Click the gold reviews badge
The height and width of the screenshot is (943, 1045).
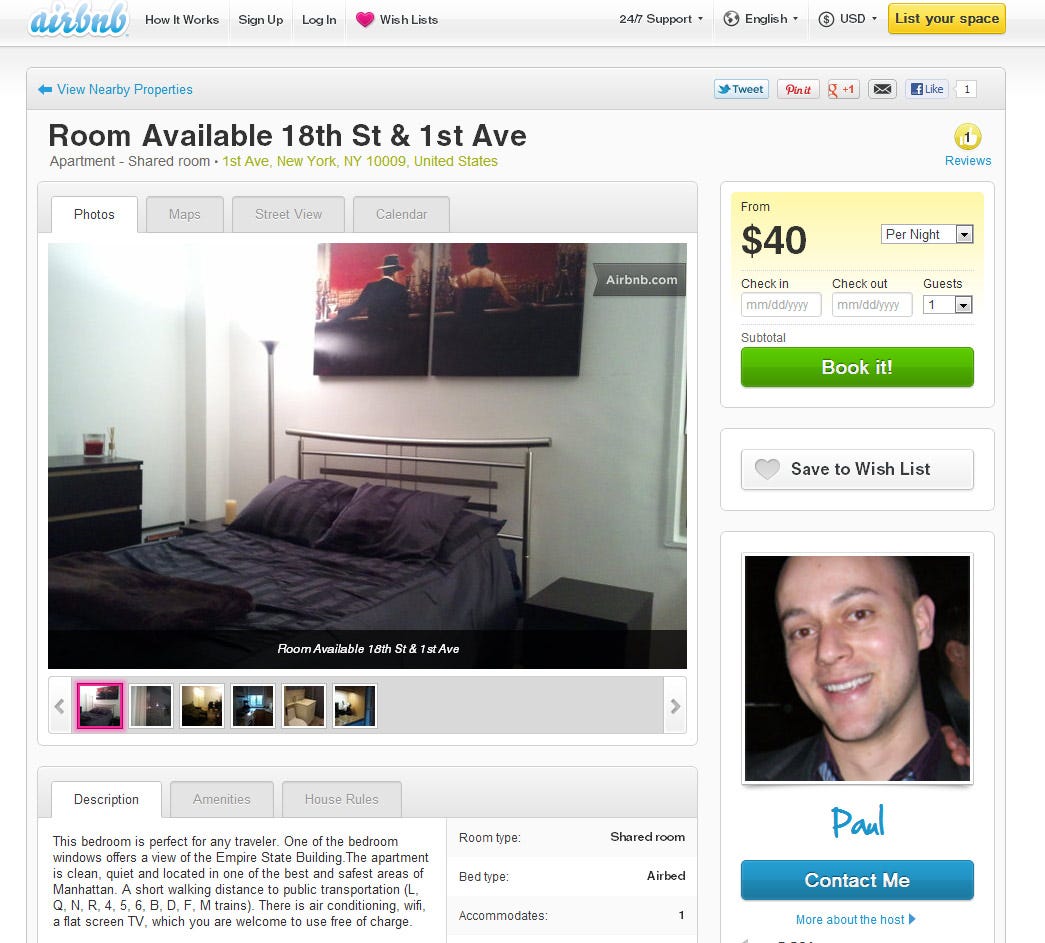click(967, 137)
